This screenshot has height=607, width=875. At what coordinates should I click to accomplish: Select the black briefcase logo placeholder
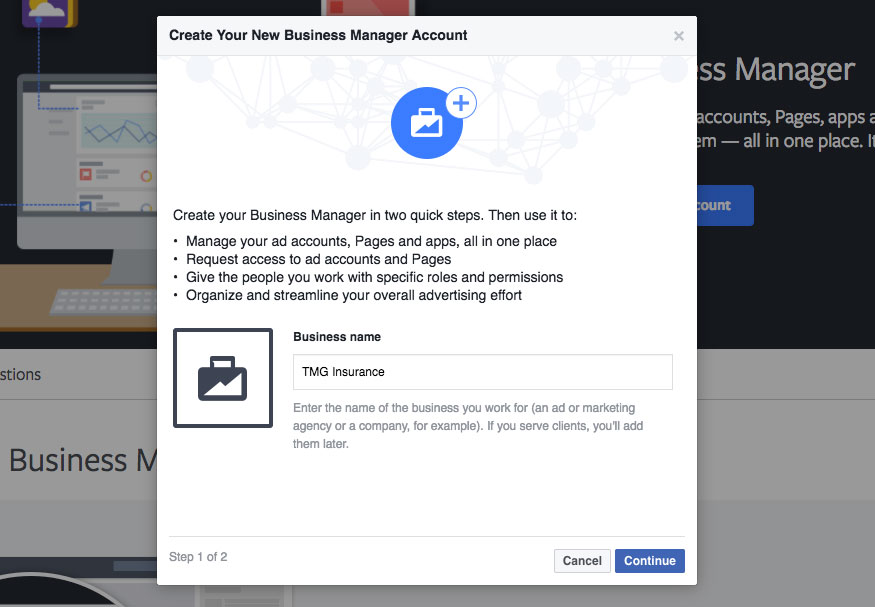tap(223, 378)
